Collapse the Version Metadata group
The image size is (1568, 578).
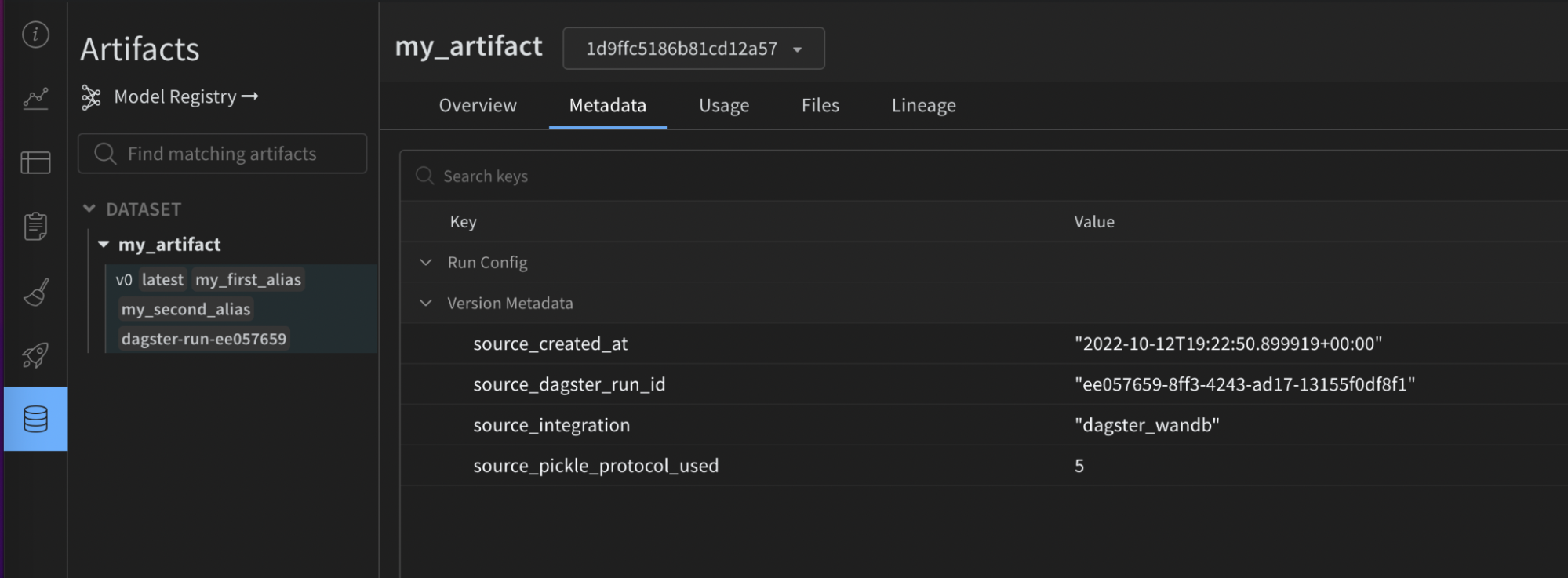click(426, 304)
